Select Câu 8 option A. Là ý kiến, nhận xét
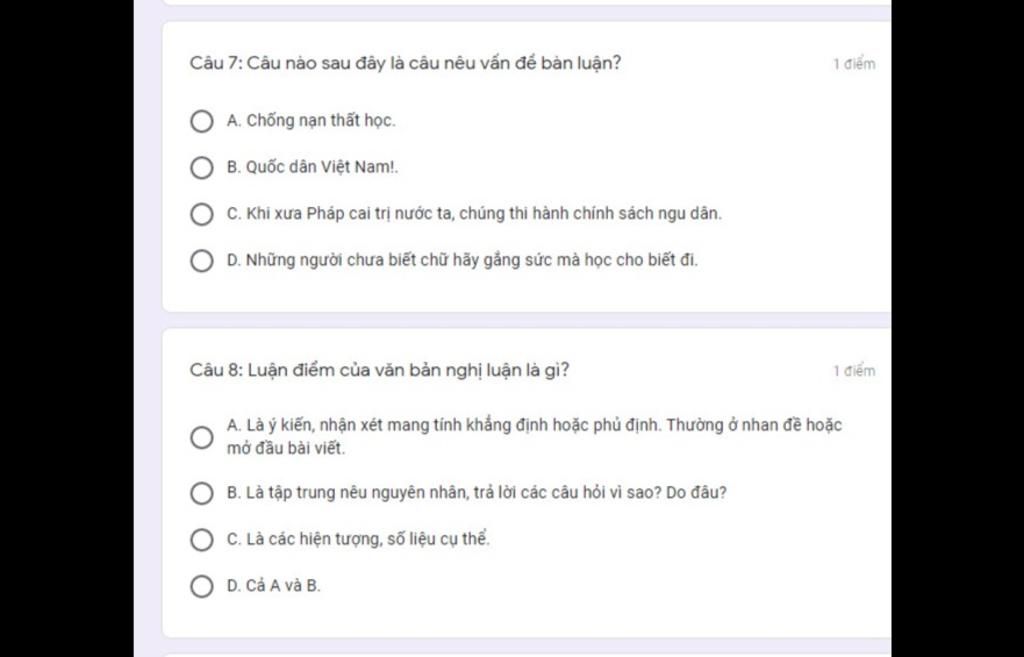Screen dimensions: 1024x657 coord(202,438)
